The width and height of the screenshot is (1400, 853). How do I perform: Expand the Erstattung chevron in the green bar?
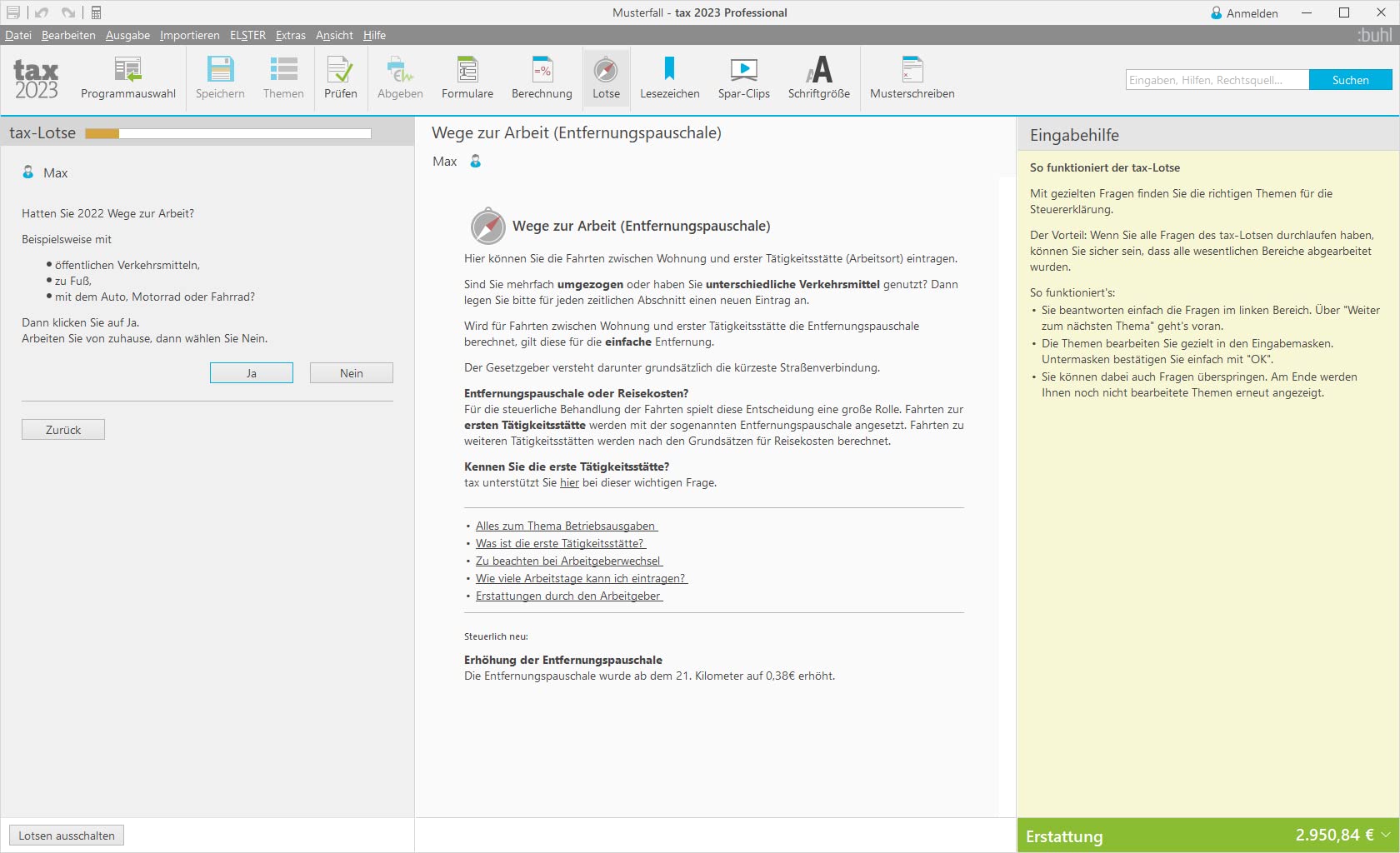point(1385,835)
